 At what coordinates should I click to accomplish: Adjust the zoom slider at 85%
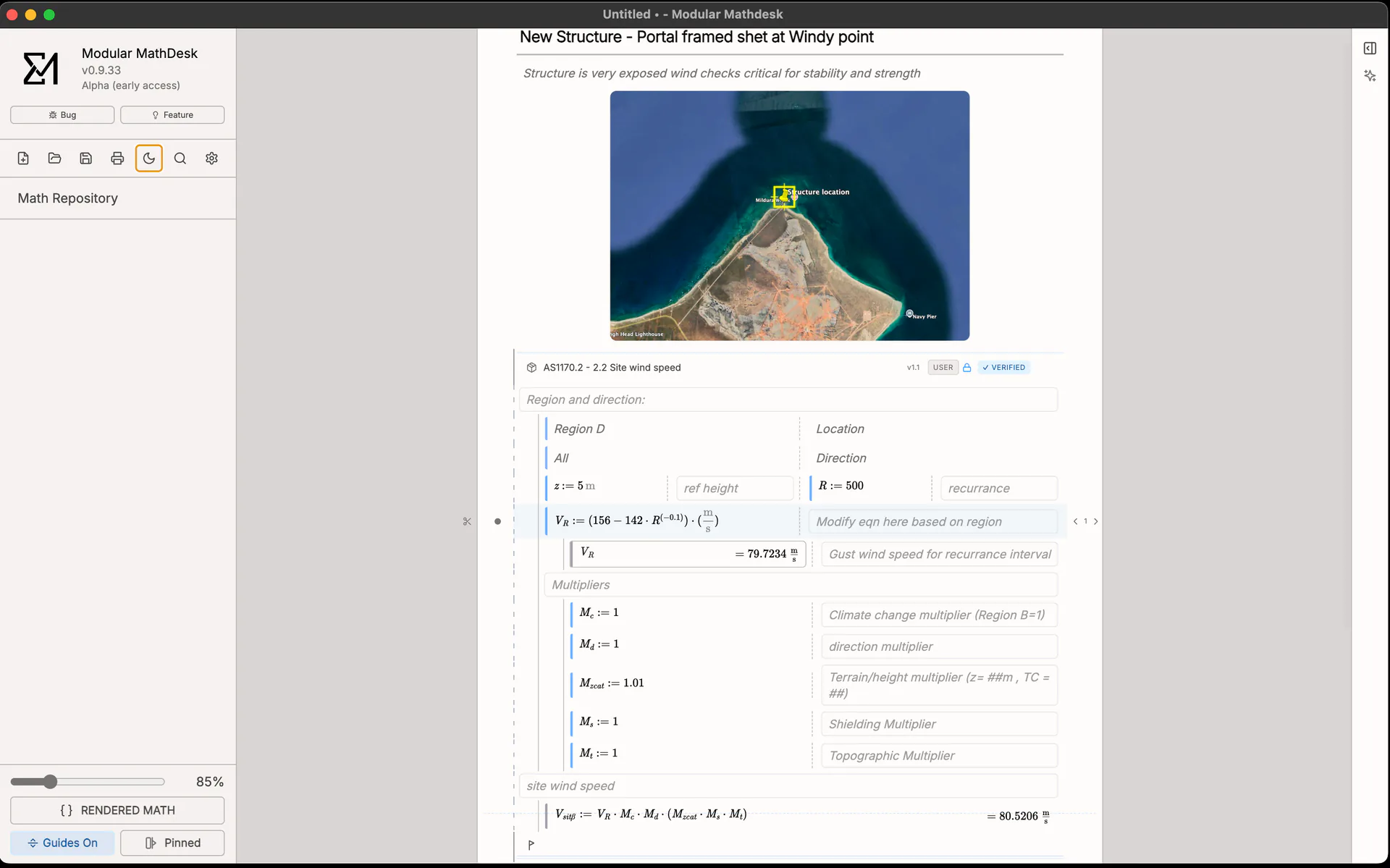(50, 782)
